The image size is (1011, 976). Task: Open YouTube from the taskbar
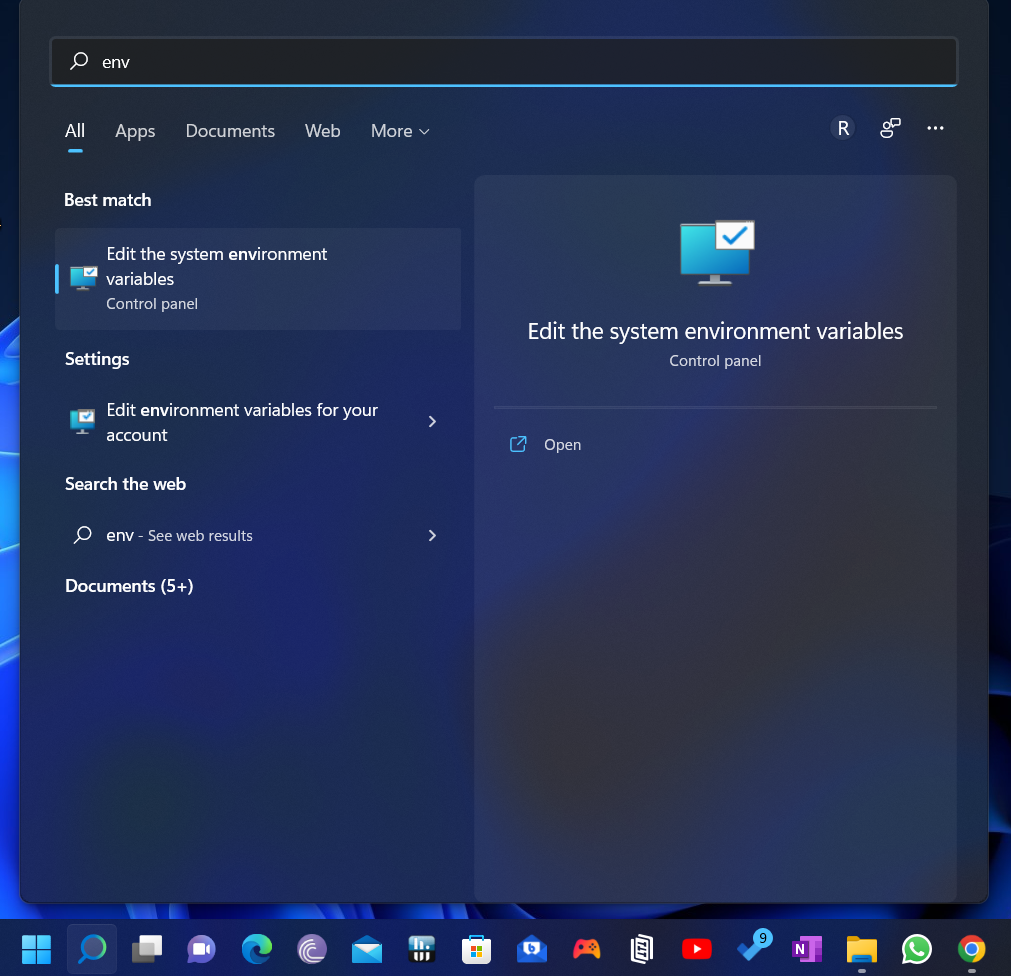696,948
